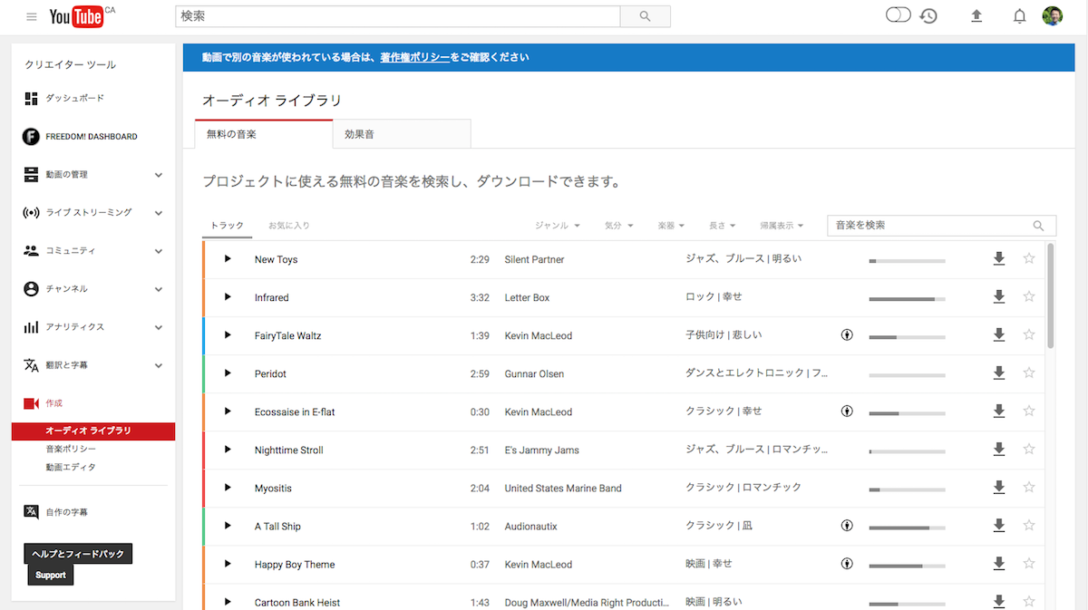This screenshot has height=610, width=1088.
Task: Switch to the 効果音 tab
Action: click(x=402, y=135)
